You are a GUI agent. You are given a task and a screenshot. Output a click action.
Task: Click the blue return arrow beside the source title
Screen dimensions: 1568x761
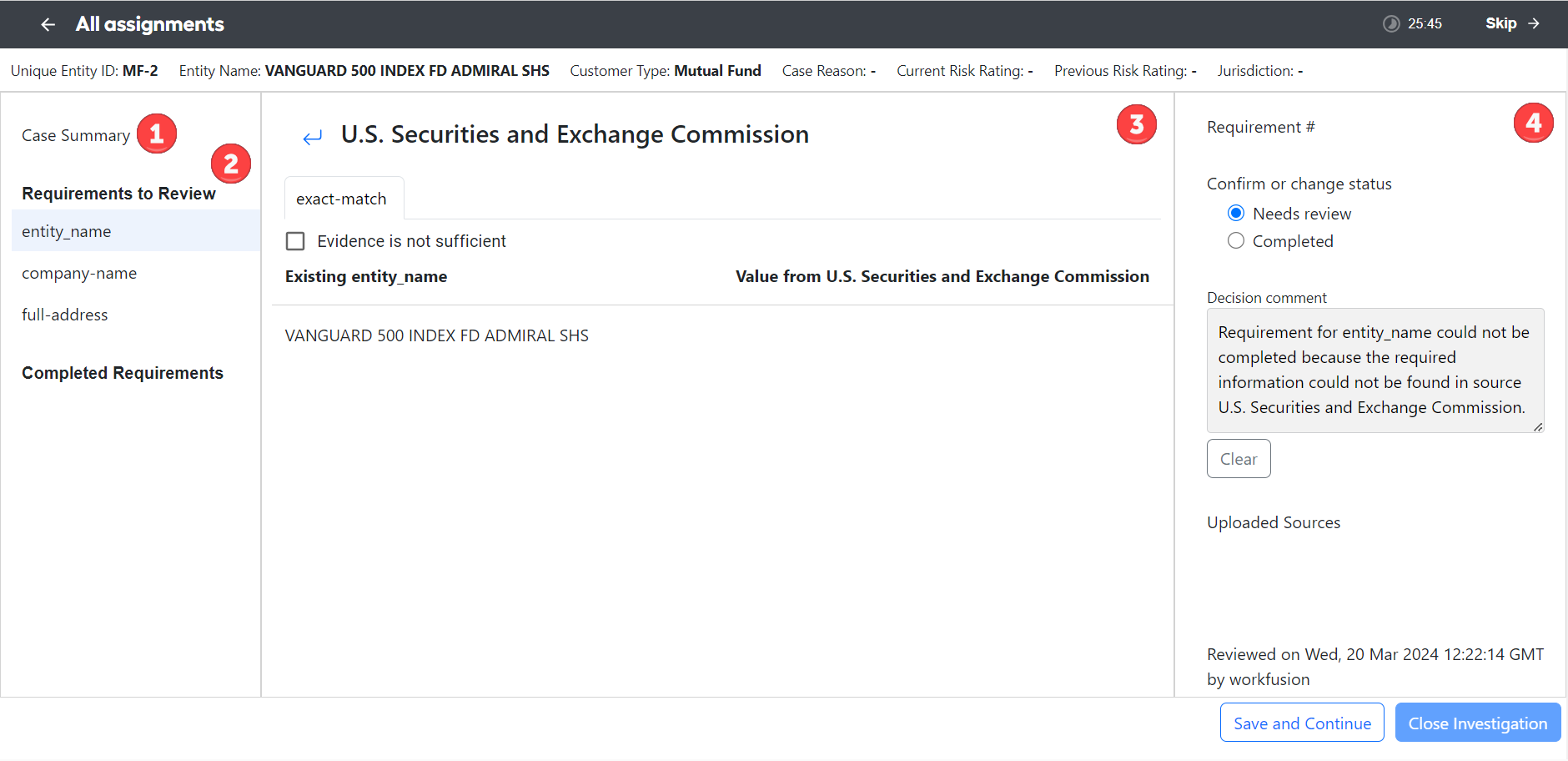tap(313, 137)
